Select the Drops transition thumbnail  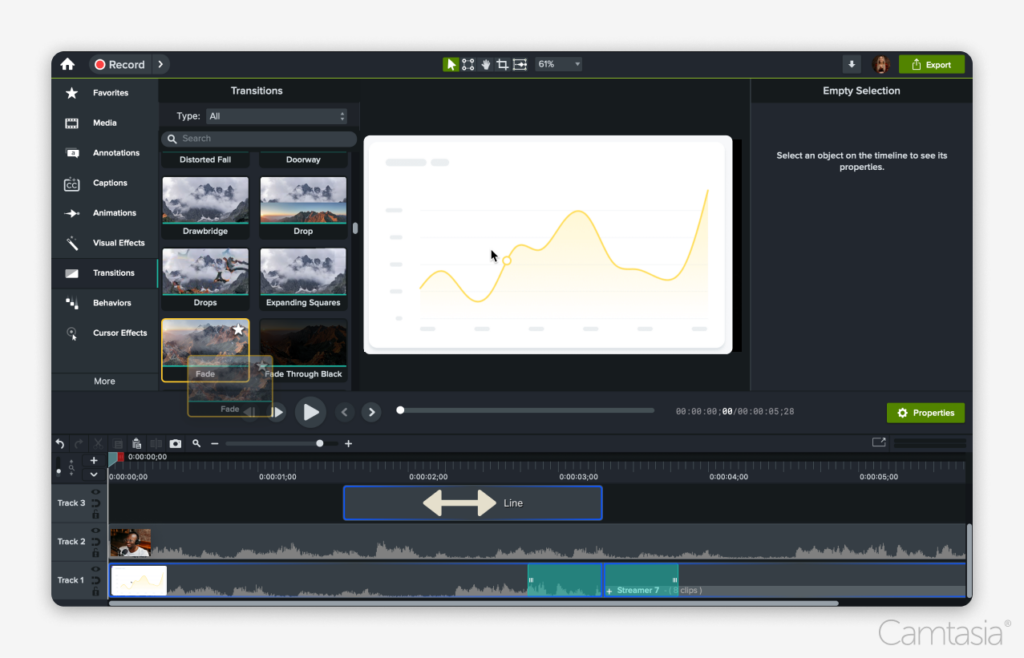coord(205,278)
